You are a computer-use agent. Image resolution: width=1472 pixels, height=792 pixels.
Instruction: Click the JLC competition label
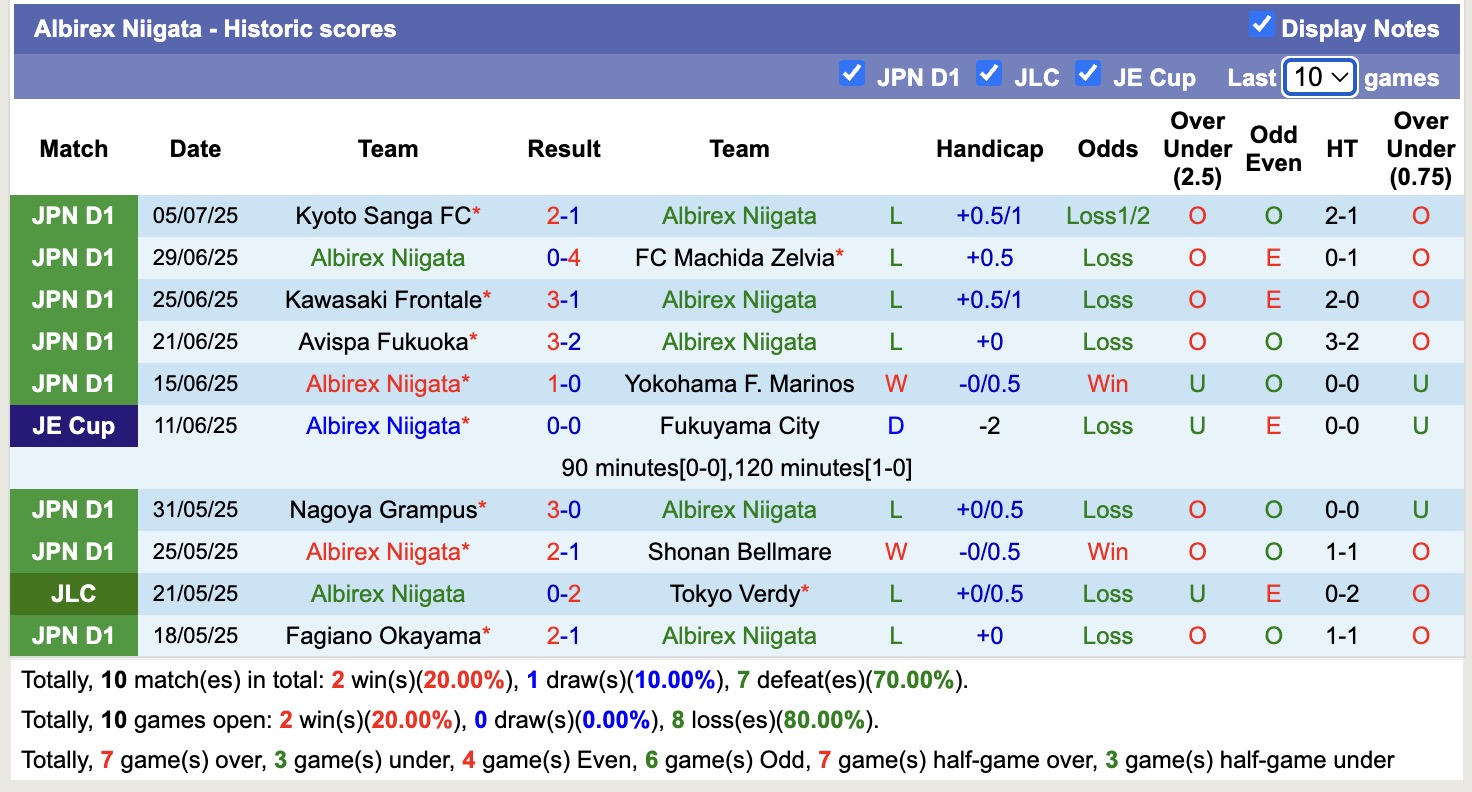(74, 594)
